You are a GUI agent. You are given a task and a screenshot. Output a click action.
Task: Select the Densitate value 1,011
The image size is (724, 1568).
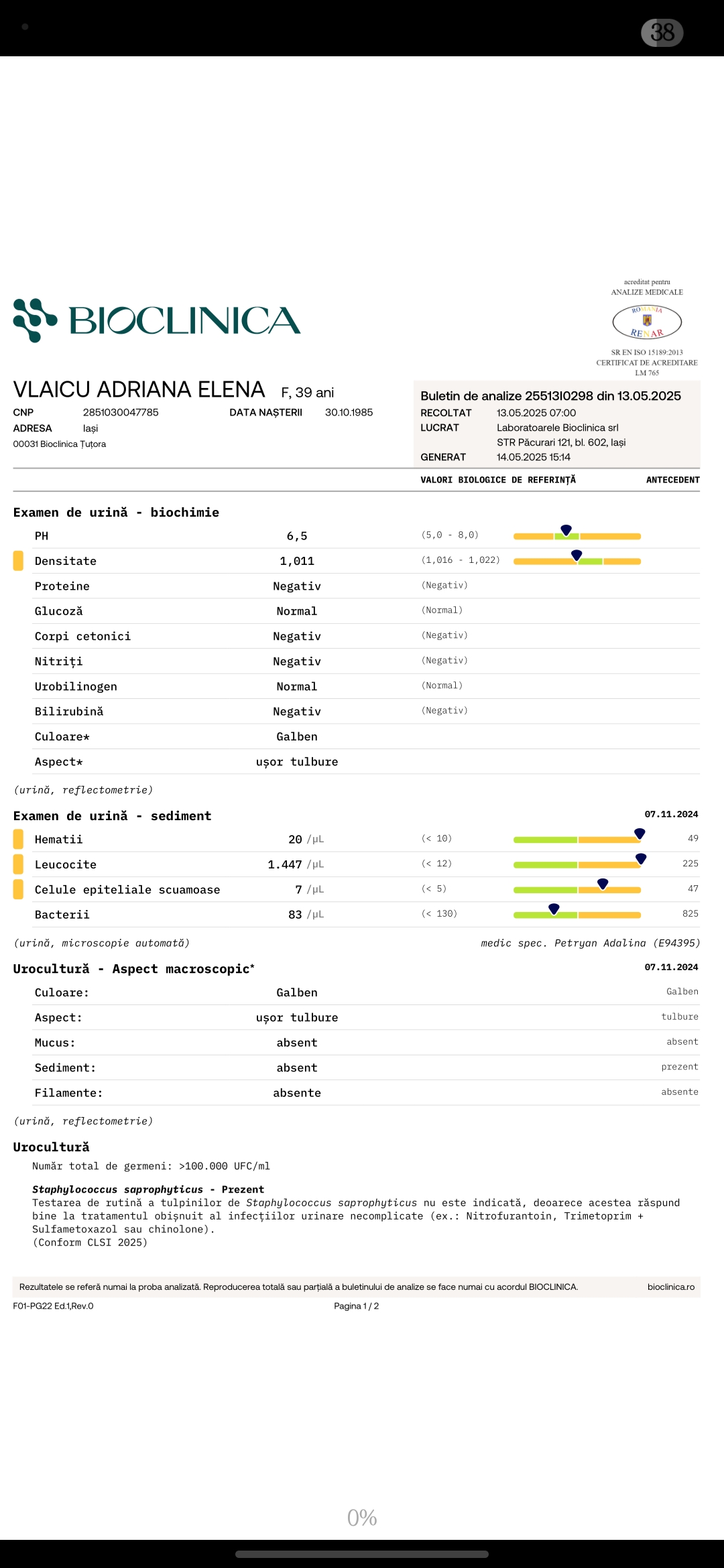pyautogui.click(x=297, y=561)
